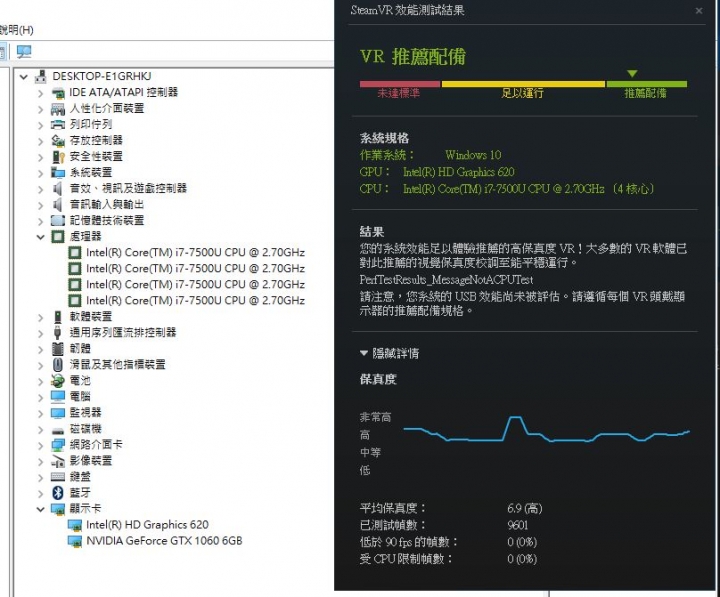This screenshot has width=720, height=597.
Task: Click the VR 推薦配備 heading
Action: pyautogui.click(x=413, y=56)
